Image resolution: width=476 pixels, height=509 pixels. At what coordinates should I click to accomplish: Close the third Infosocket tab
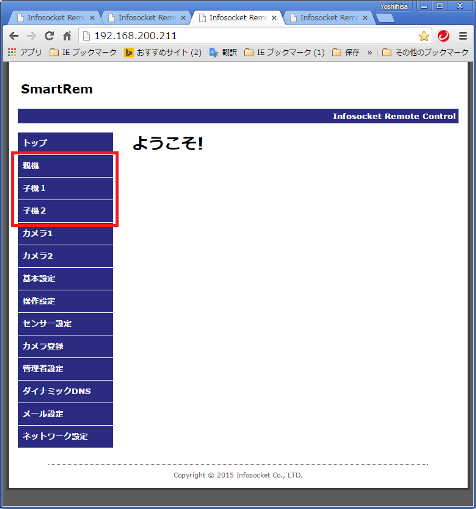pos(274,18)
